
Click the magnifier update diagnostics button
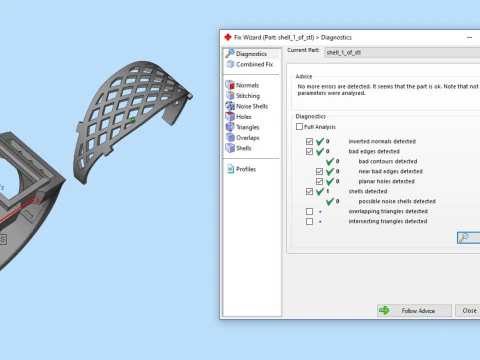tap(469, 238)
